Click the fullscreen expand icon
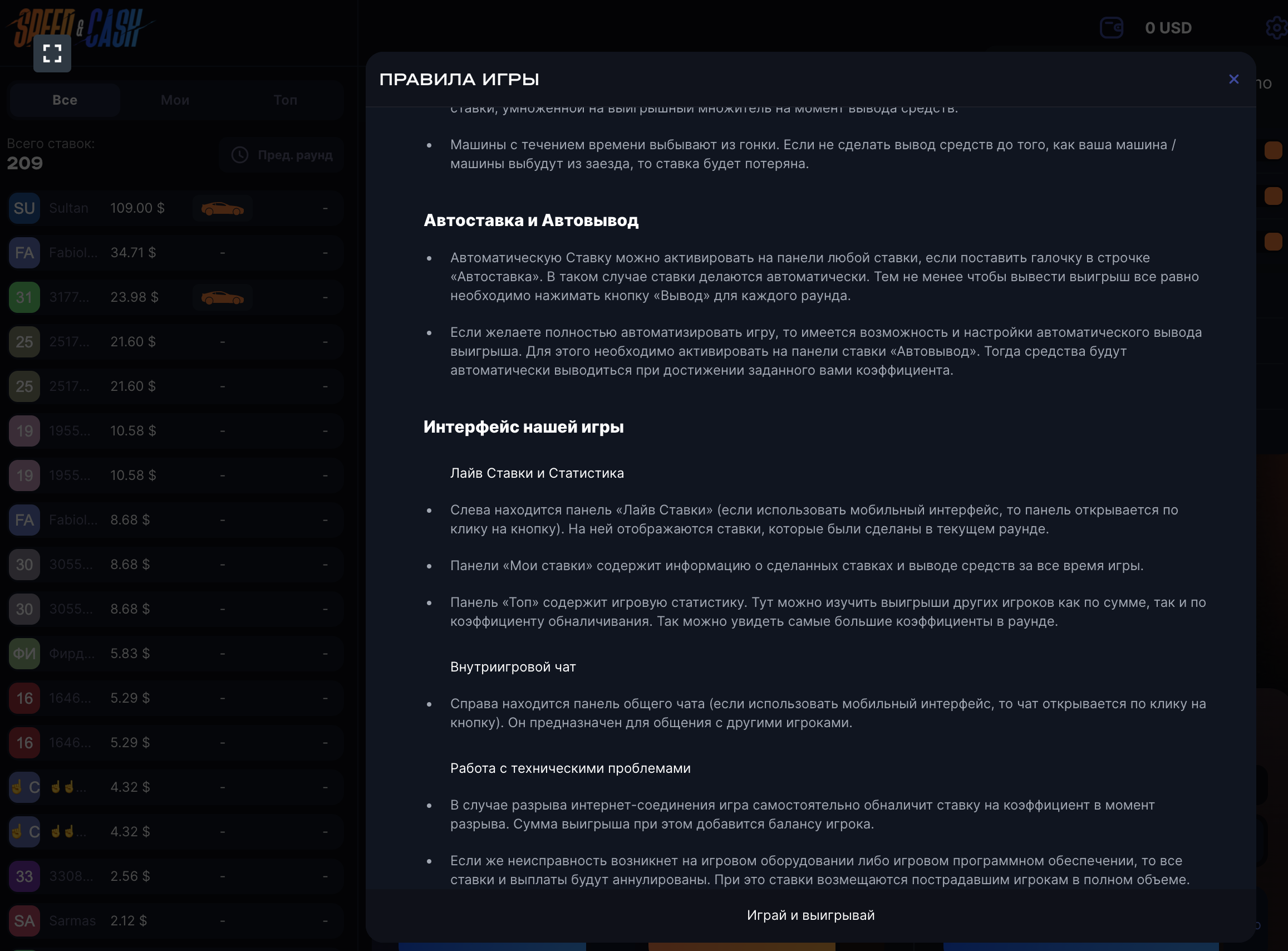1288x951 pixels. point(52,53)
